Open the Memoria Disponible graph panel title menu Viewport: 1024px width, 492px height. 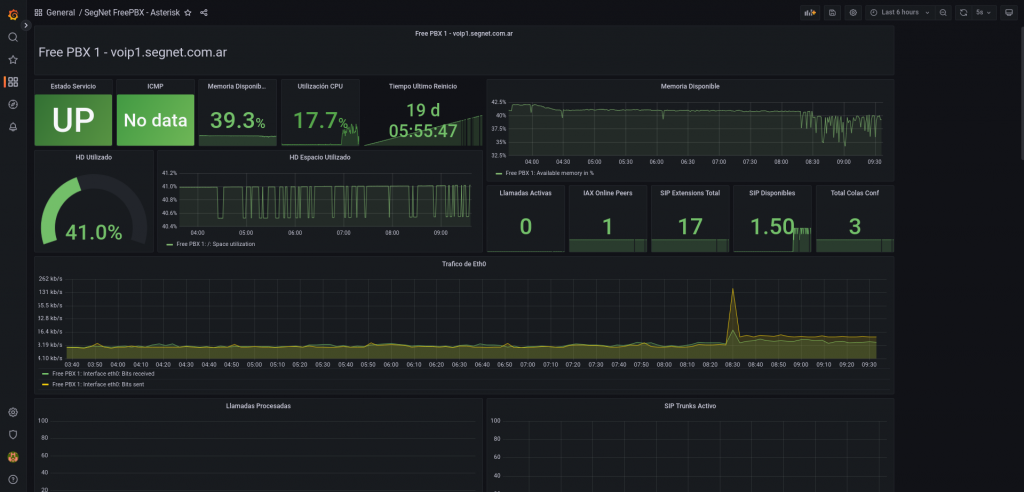[689, 86]
